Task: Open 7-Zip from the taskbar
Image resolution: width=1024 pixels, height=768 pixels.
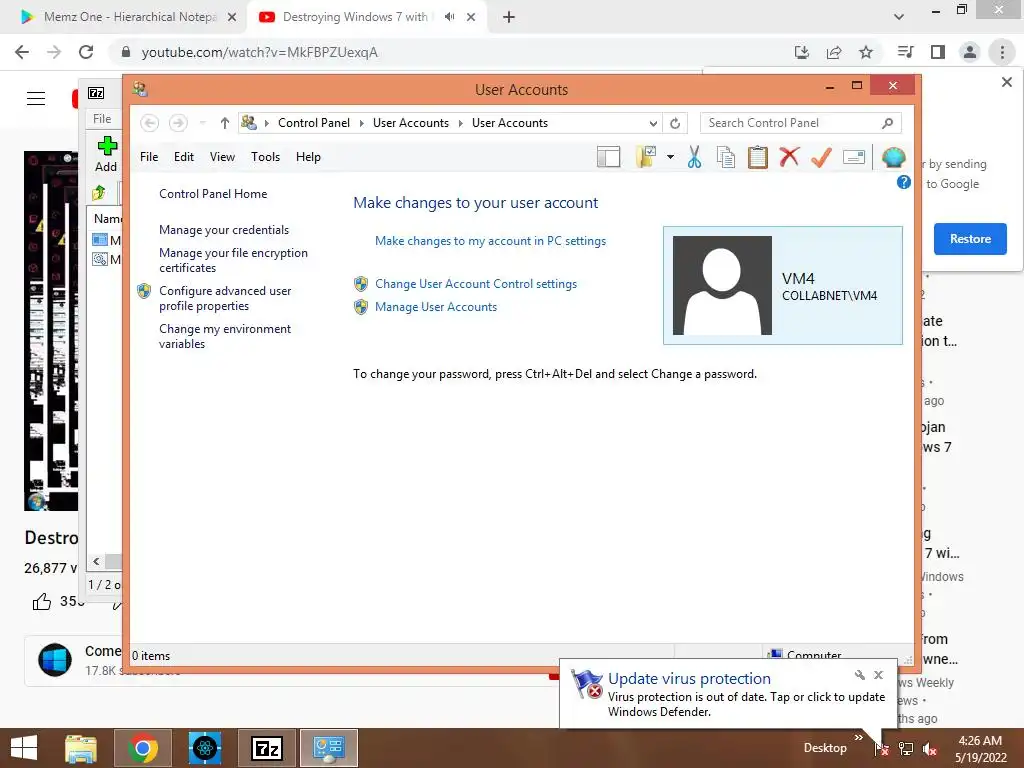Action: [x=266, y=748]
